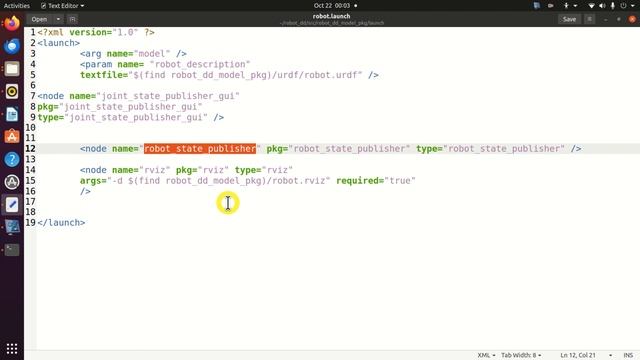Click the required="true" attribute

pyautogui.click(x=376, y=180)
